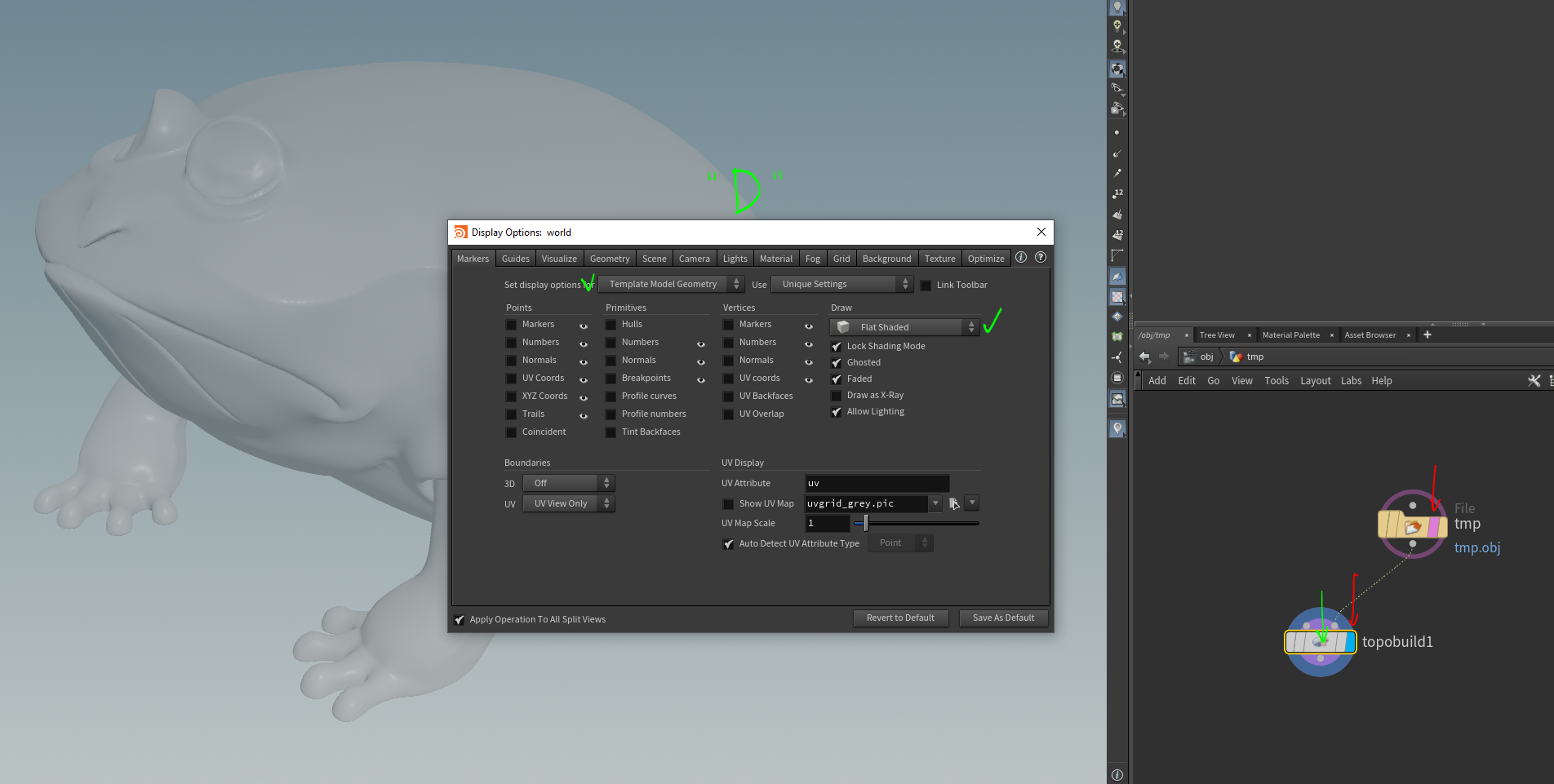Enable the Ghosted checkbox

pyautogui.click(x=837, y=363)
